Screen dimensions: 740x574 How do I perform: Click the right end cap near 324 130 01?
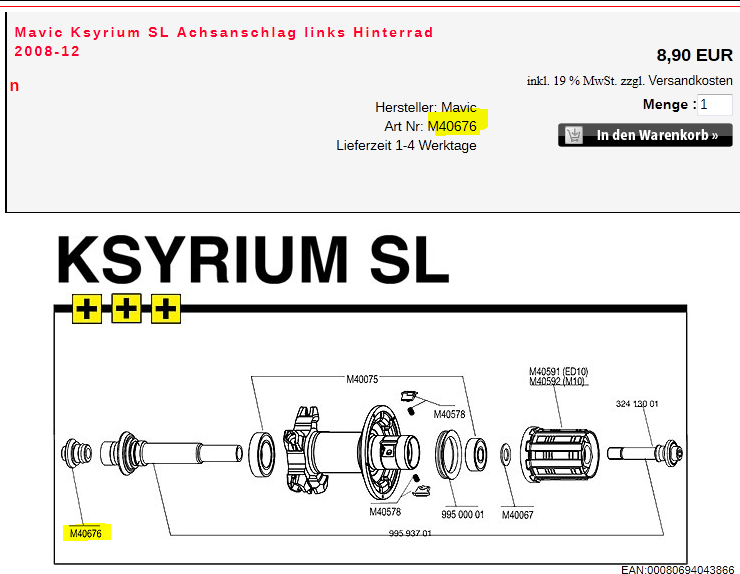pos(668,455)
